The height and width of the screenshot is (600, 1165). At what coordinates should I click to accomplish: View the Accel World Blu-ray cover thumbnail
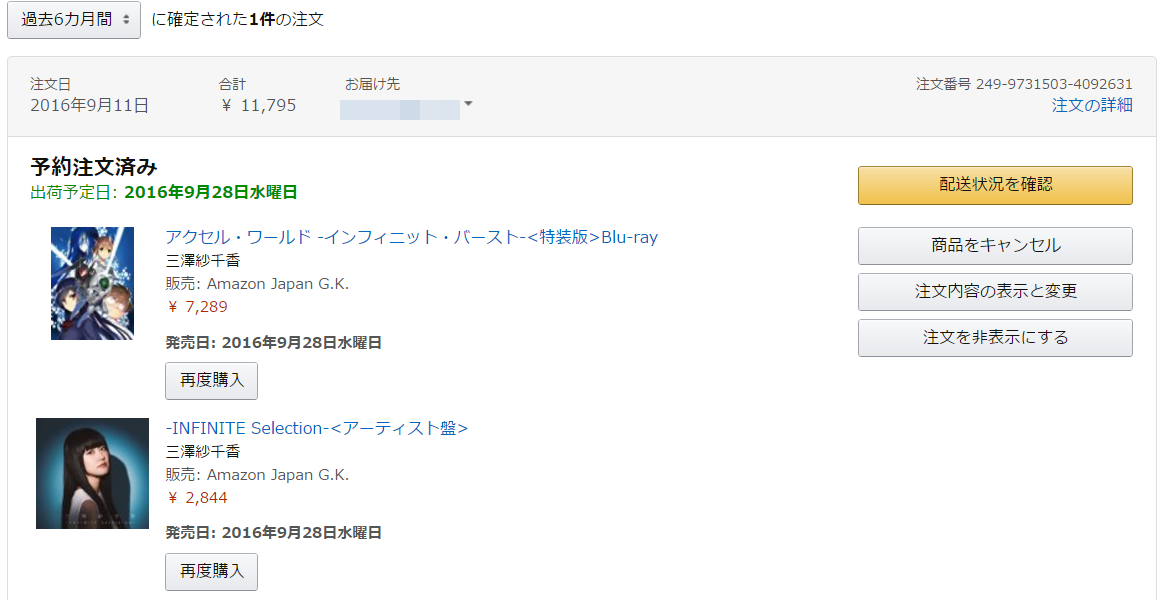point(93,283)
